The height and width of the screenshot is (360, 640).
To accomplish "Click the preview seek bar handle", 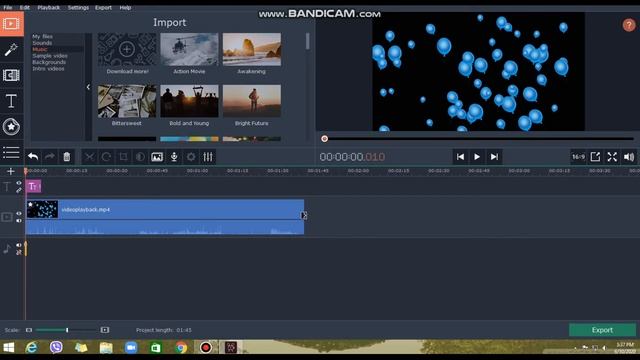I will coord(324,139).
